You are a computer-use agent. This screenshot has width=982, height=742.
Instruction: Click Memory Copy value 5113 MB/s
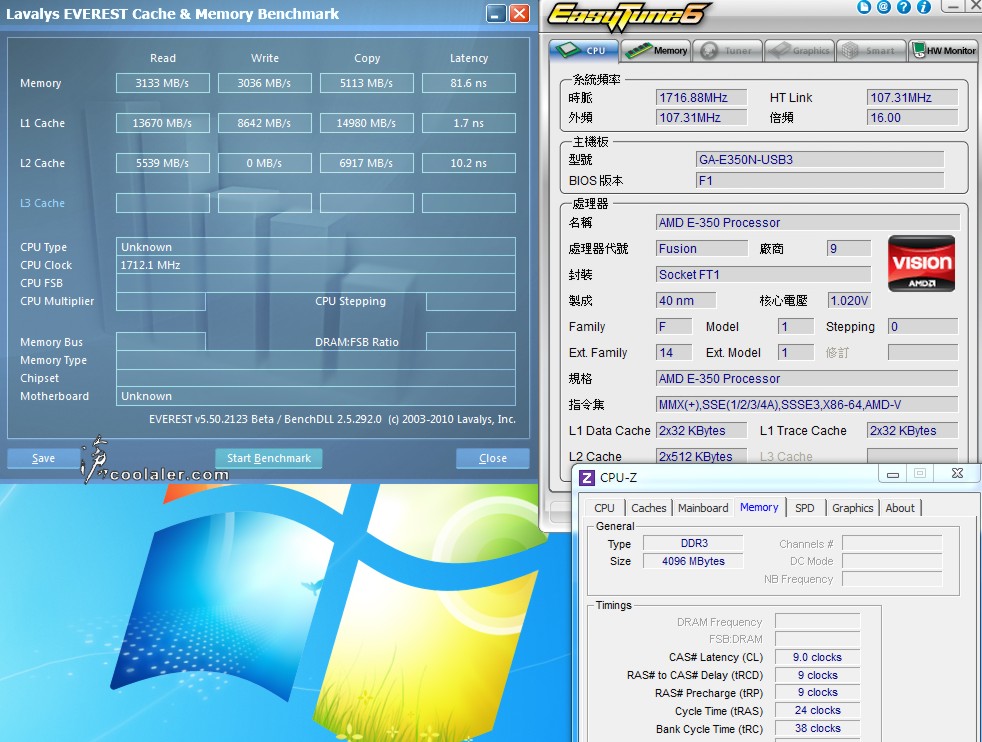tap(367, 83)
